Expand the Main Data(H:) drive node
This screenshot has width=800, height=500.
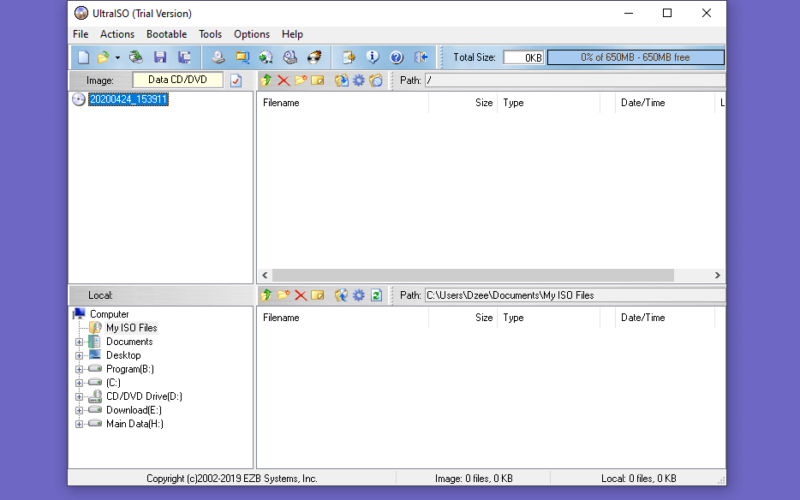tap(79, 424)
